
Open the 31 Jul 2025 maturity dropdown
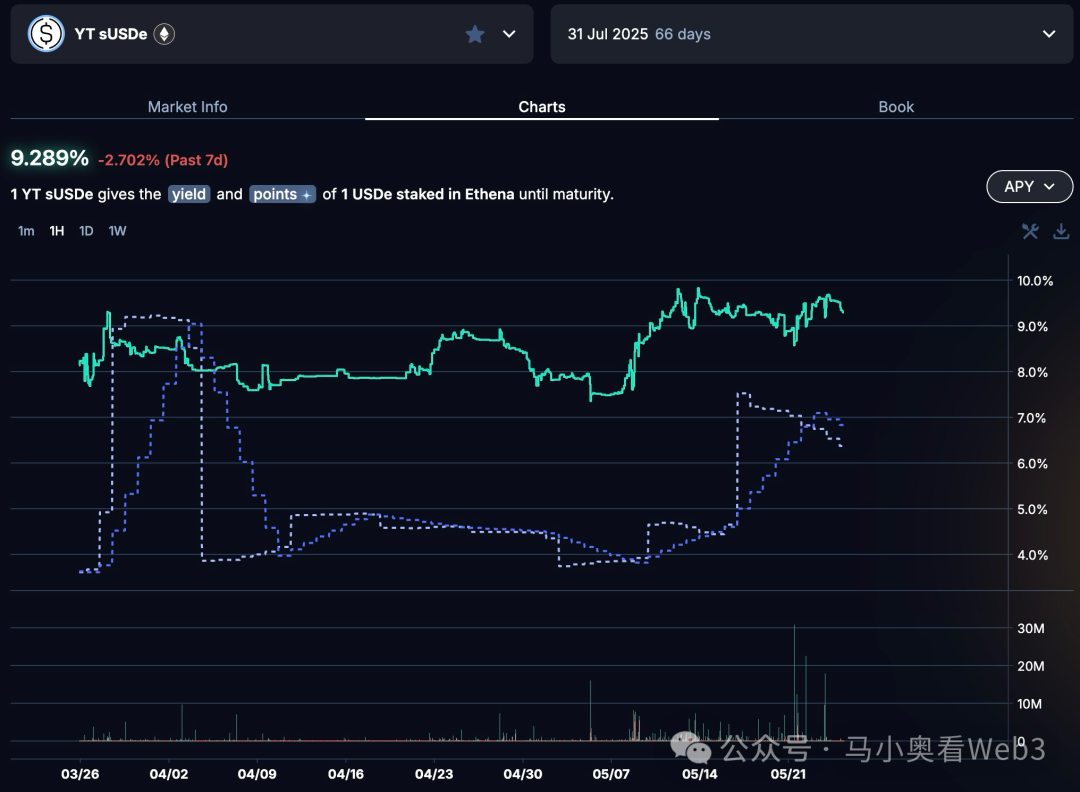click(1049, 34)
